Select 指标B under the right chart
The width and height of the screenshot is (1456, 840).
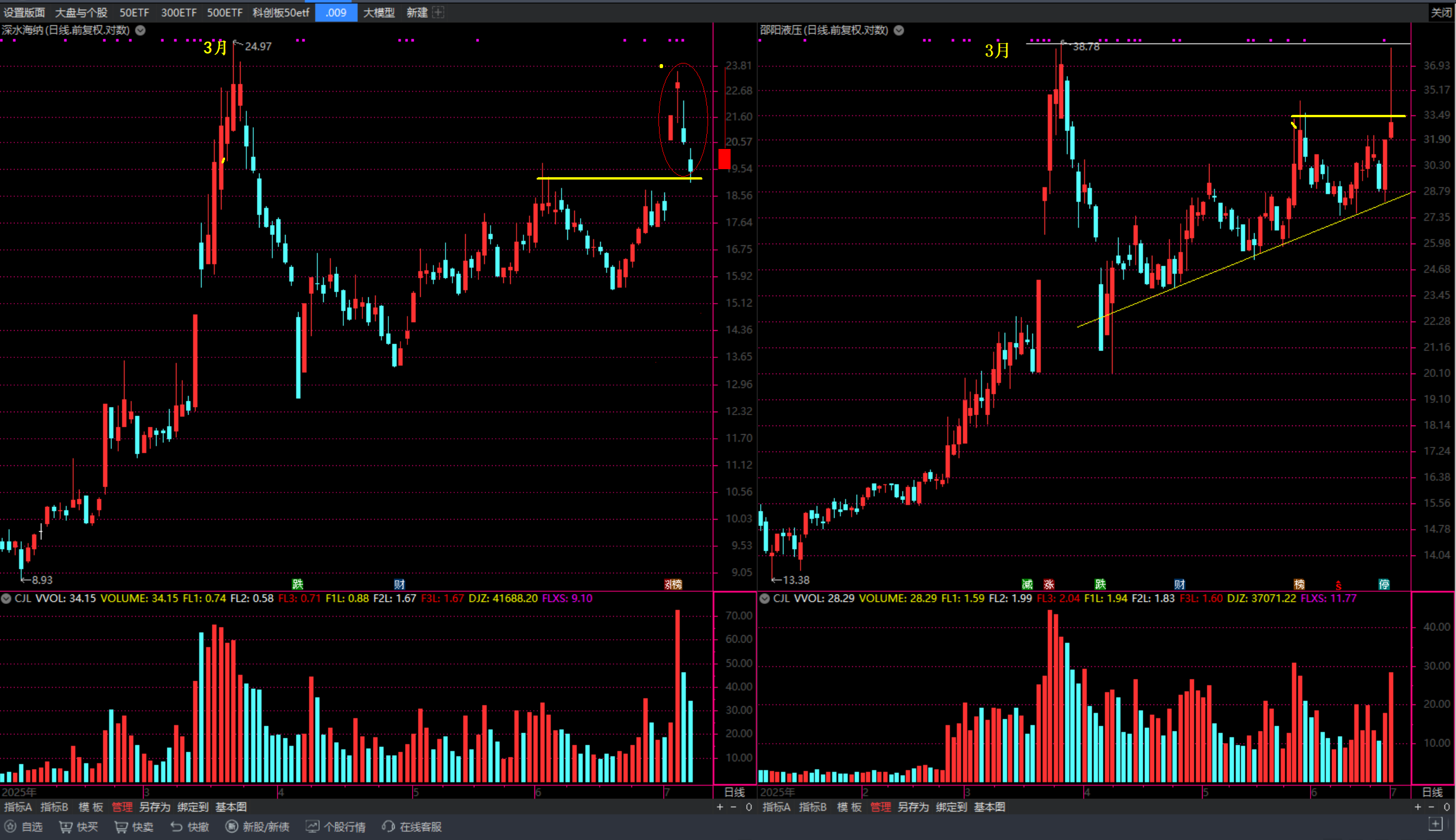click(813, 807)
